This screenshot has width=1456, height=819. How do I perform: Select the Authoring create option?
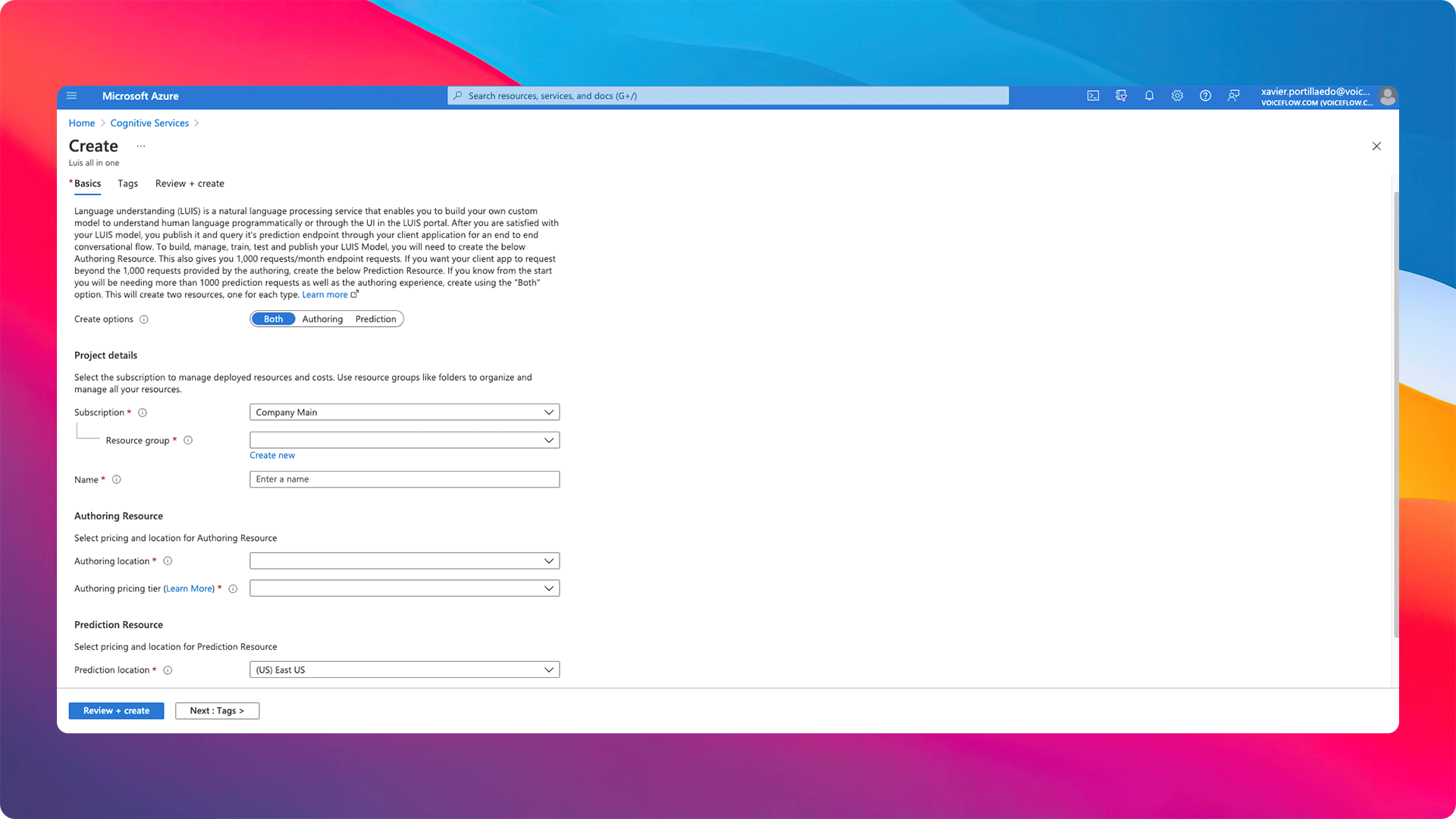322,319
